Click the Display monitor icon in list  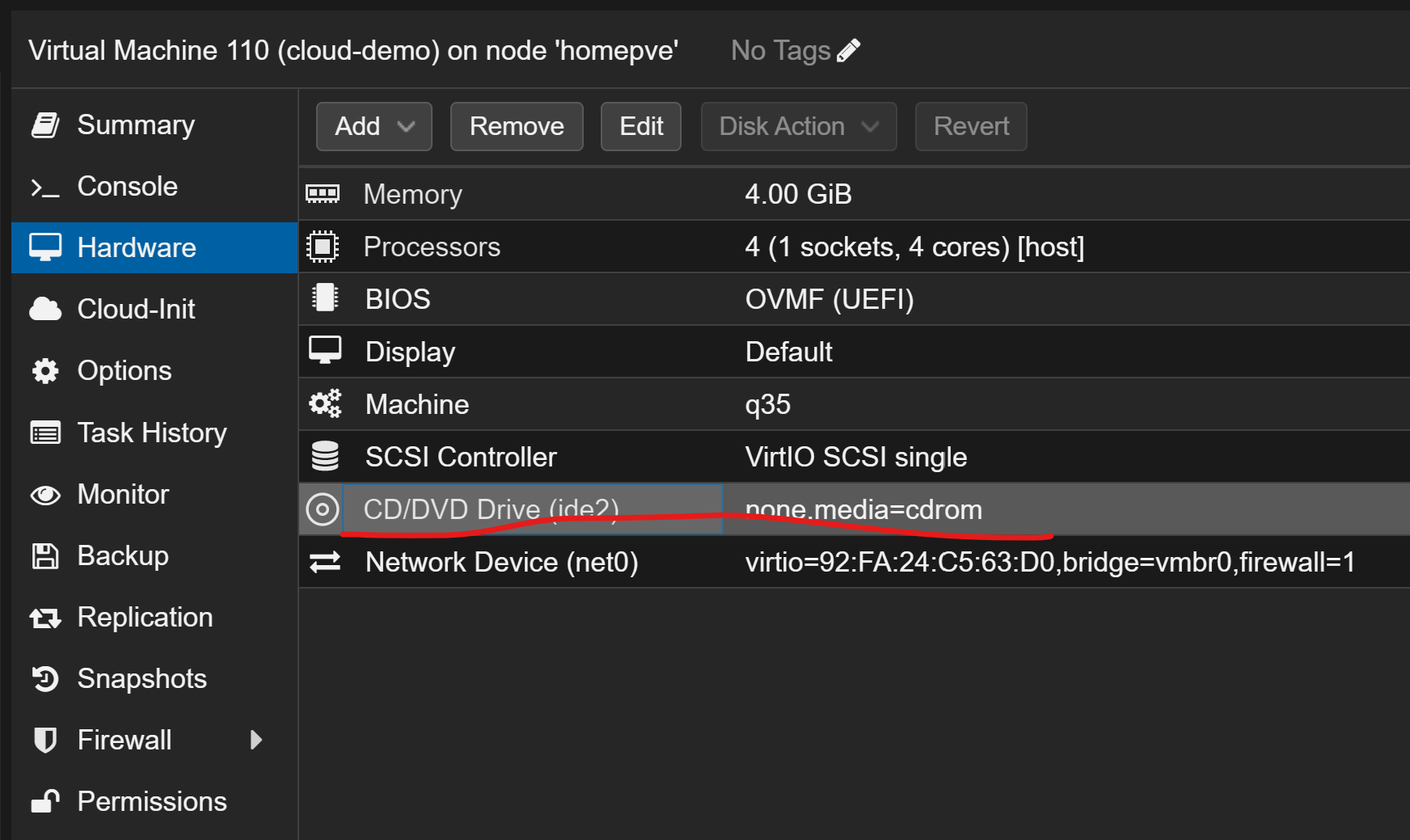(x=325, y=351)
